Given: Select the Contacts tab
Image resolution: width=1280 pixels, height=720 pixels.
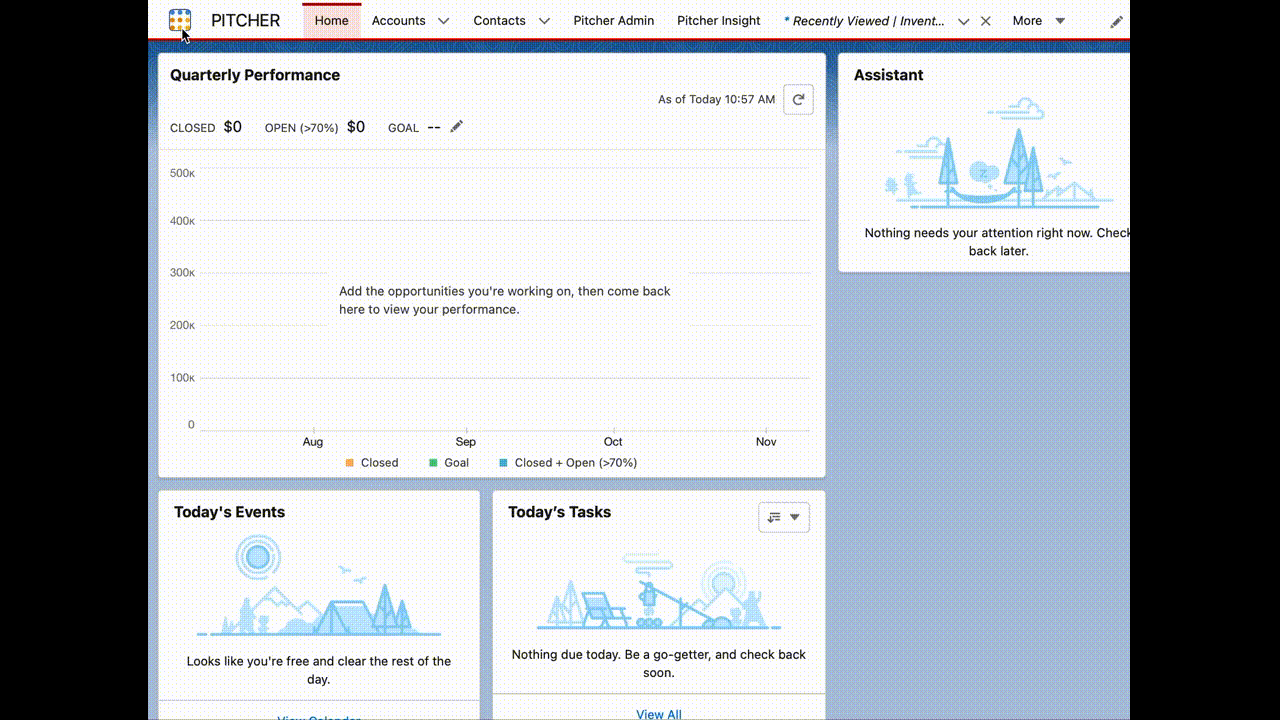Looking at the screenshot, I should (499, 21).
